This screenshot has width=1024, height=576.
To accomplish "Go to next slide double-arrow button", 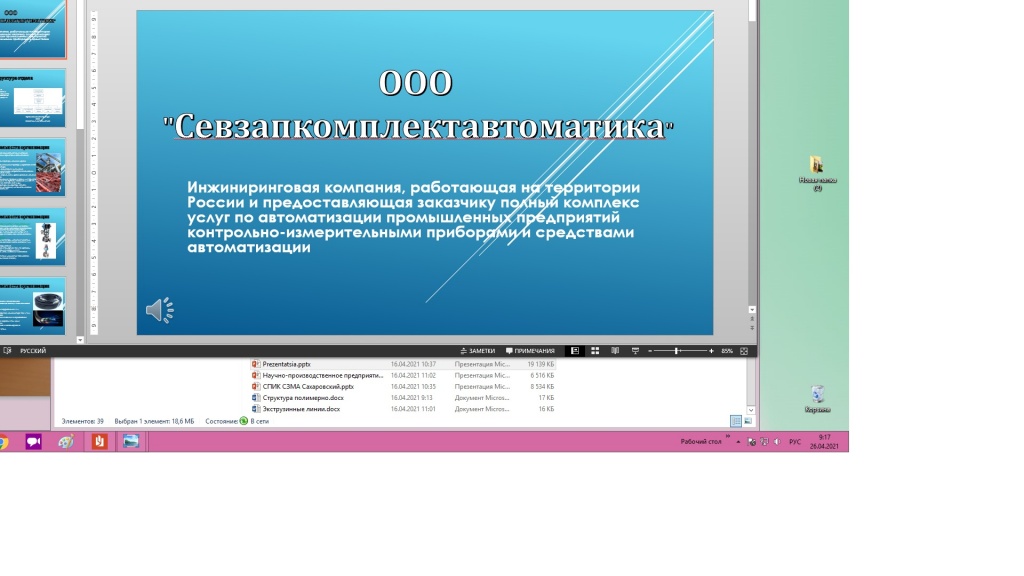I will 752,327.
